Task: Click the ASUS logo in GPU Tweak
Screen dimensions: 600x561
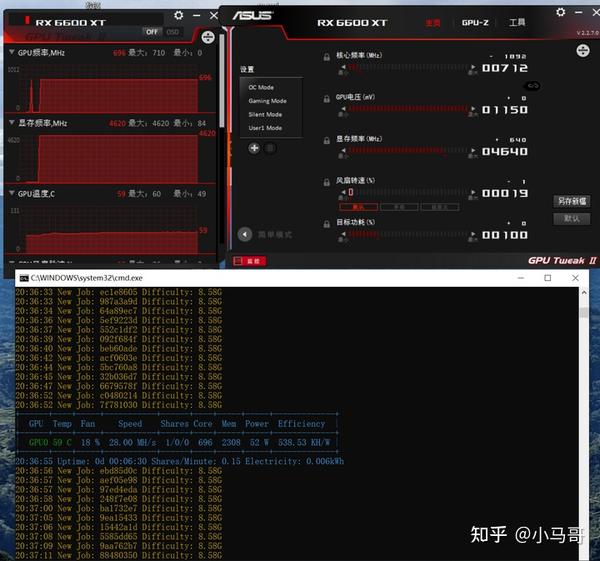Action: (x=253, y=15)
